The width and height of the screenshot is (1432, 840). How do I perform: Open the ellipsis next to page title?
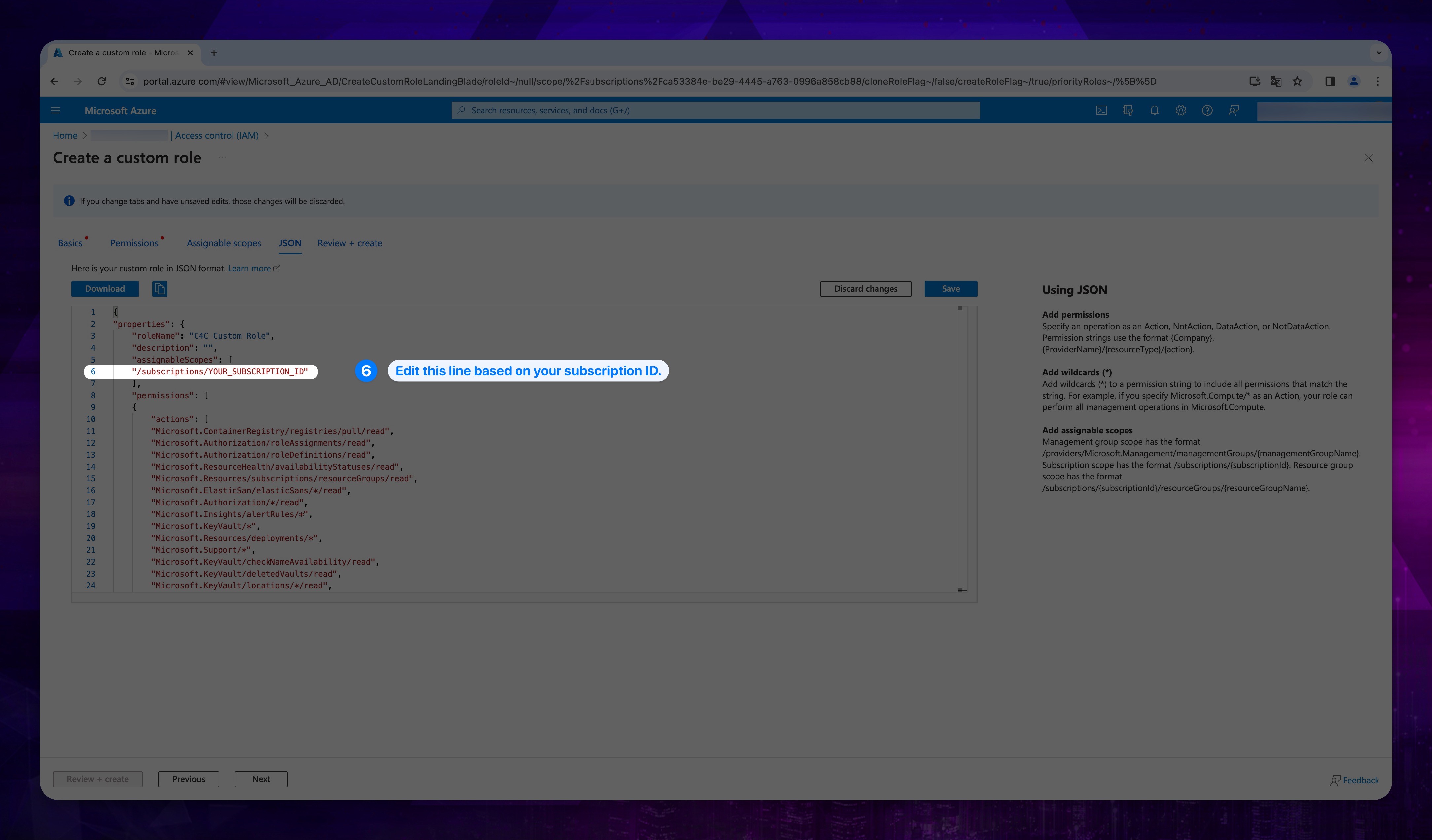[222, 158]
